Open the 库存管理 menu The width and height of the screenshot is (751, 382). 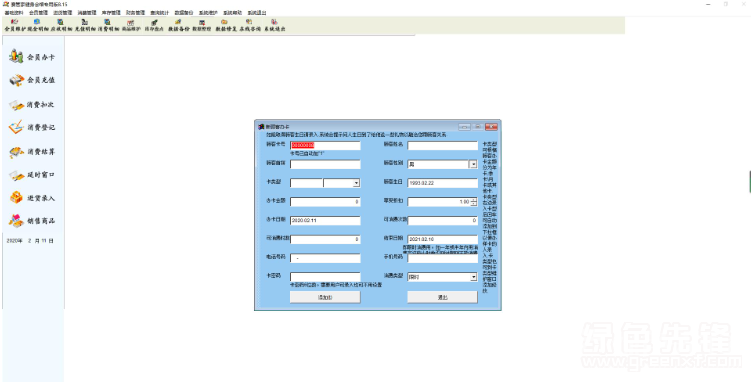[x=111, y=12]
